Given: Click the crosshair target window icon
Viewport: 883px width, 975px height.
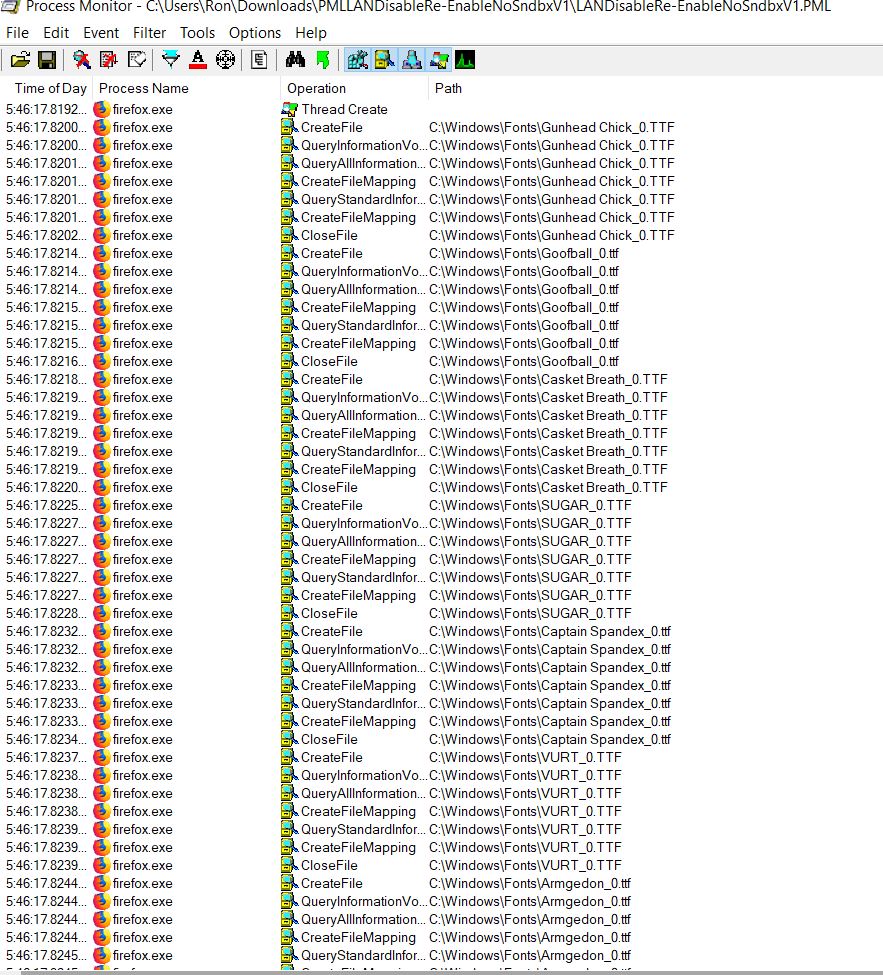Looking at the screenshot, I should pos(225,60).
